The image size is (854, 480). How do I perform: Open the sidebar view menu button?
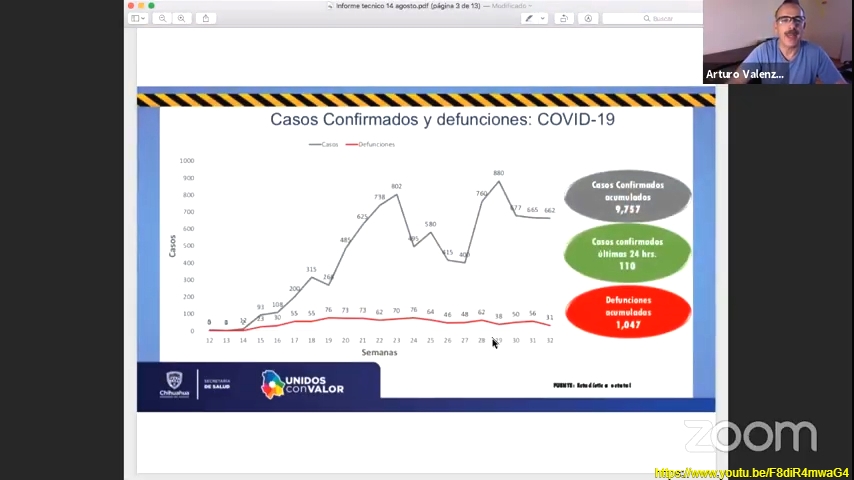click(138, 18)
